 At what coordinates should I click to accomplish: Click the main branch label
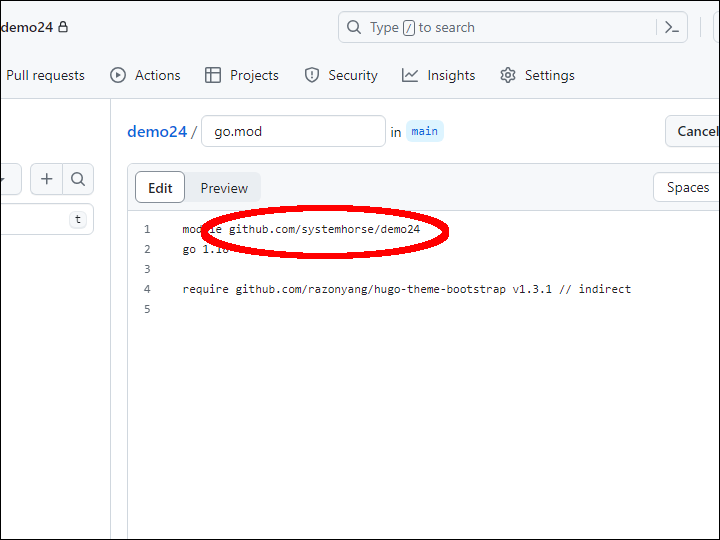point(425,131)
